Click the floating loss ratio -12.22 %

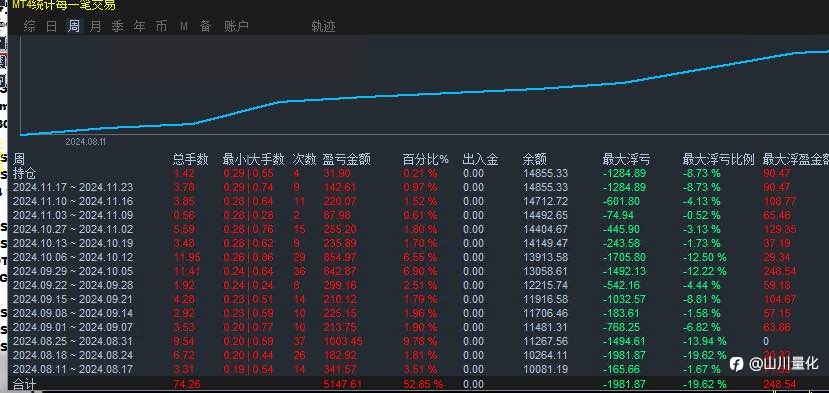(705, 271)
